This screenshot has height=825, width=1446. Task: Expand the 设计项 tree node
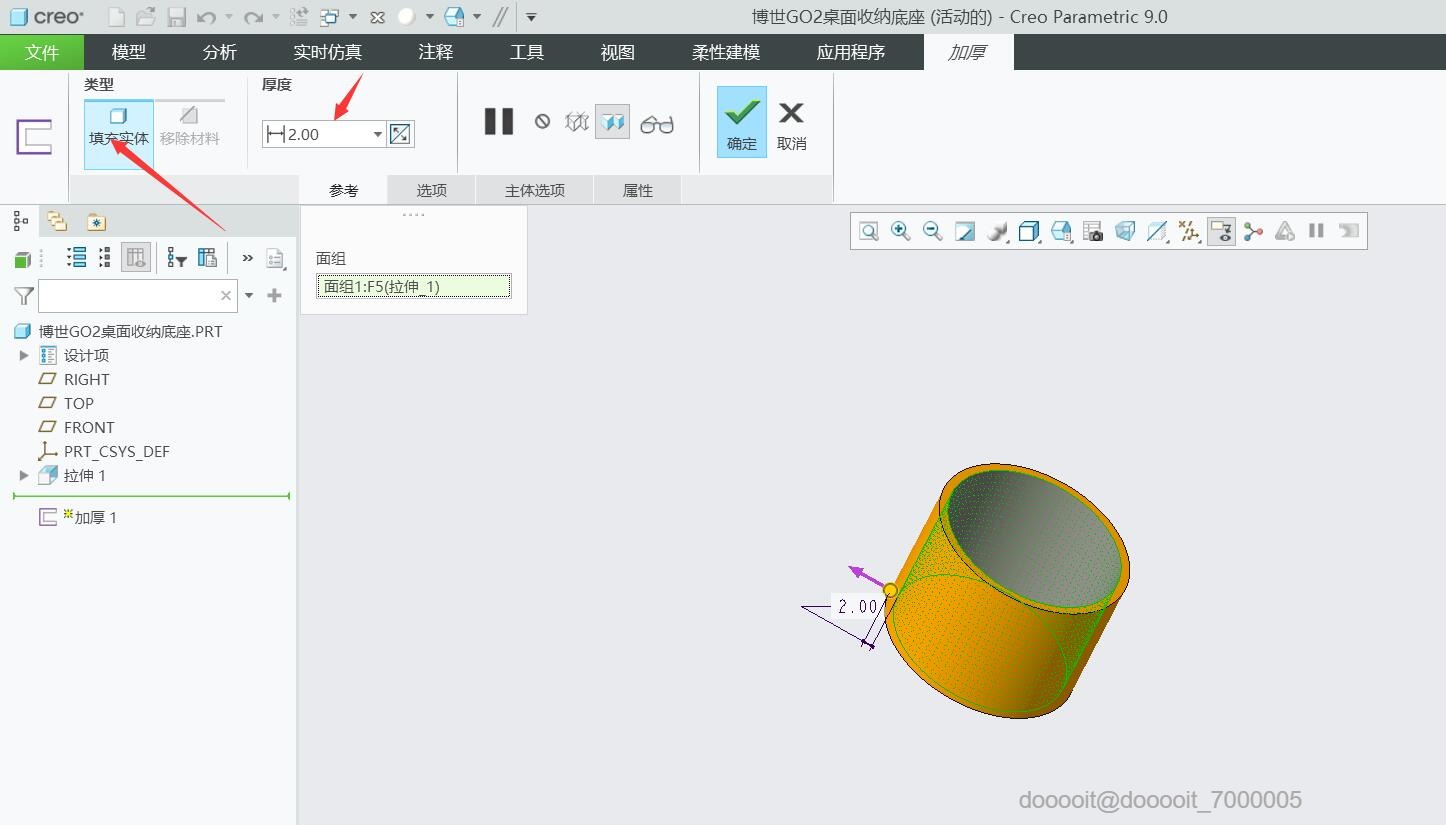24,356
